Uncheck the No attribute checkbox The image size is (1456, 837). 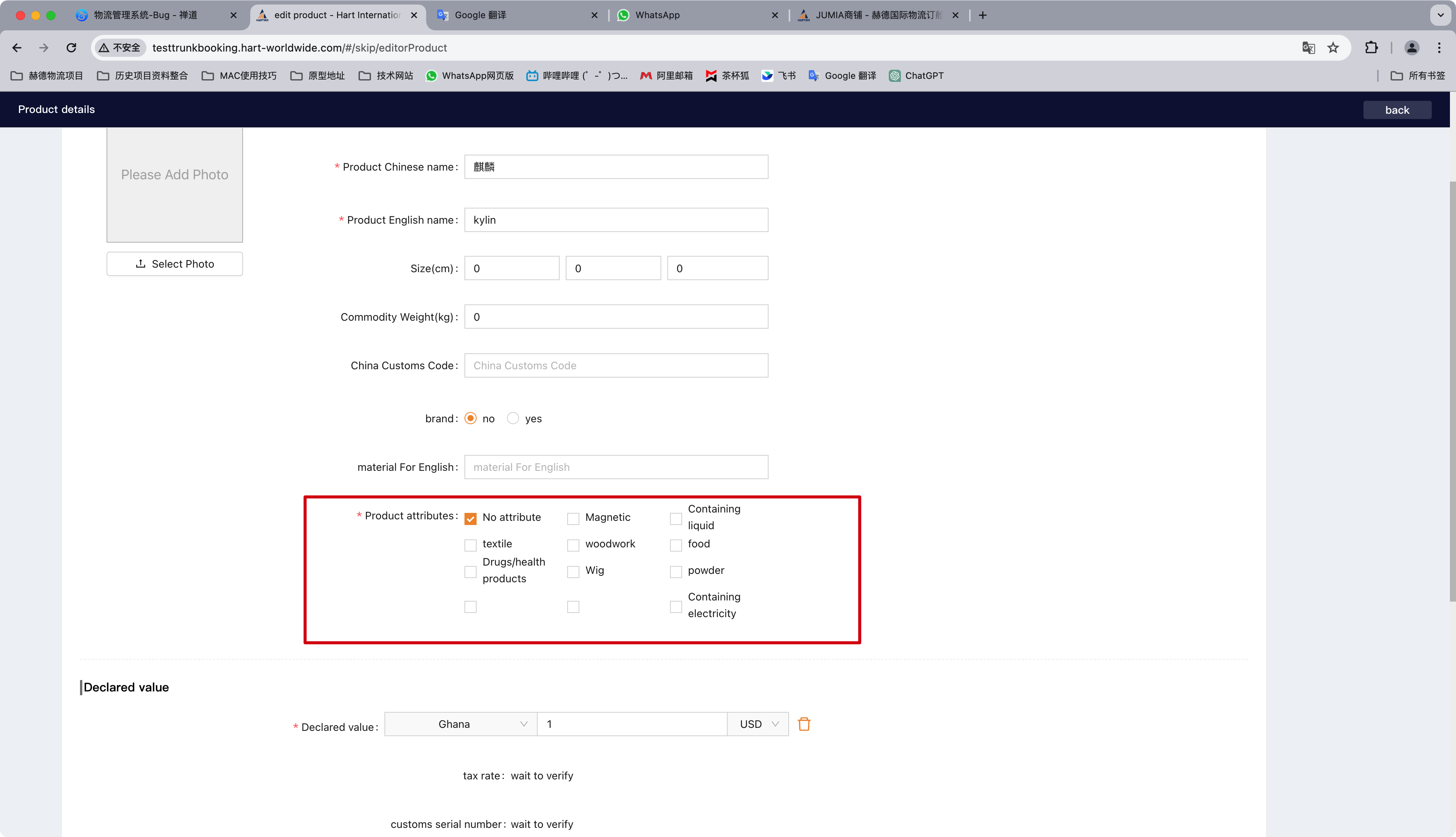pyautogui.click(x=471, y=519)
